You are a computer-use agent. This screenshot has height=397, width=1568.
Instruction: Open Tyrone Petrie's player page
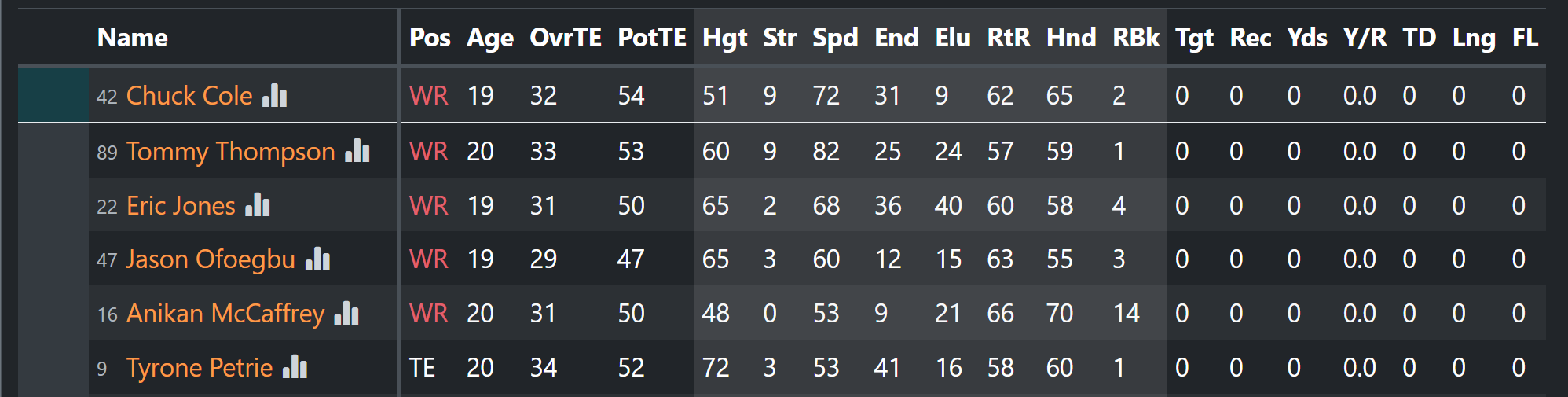(200, 368)
